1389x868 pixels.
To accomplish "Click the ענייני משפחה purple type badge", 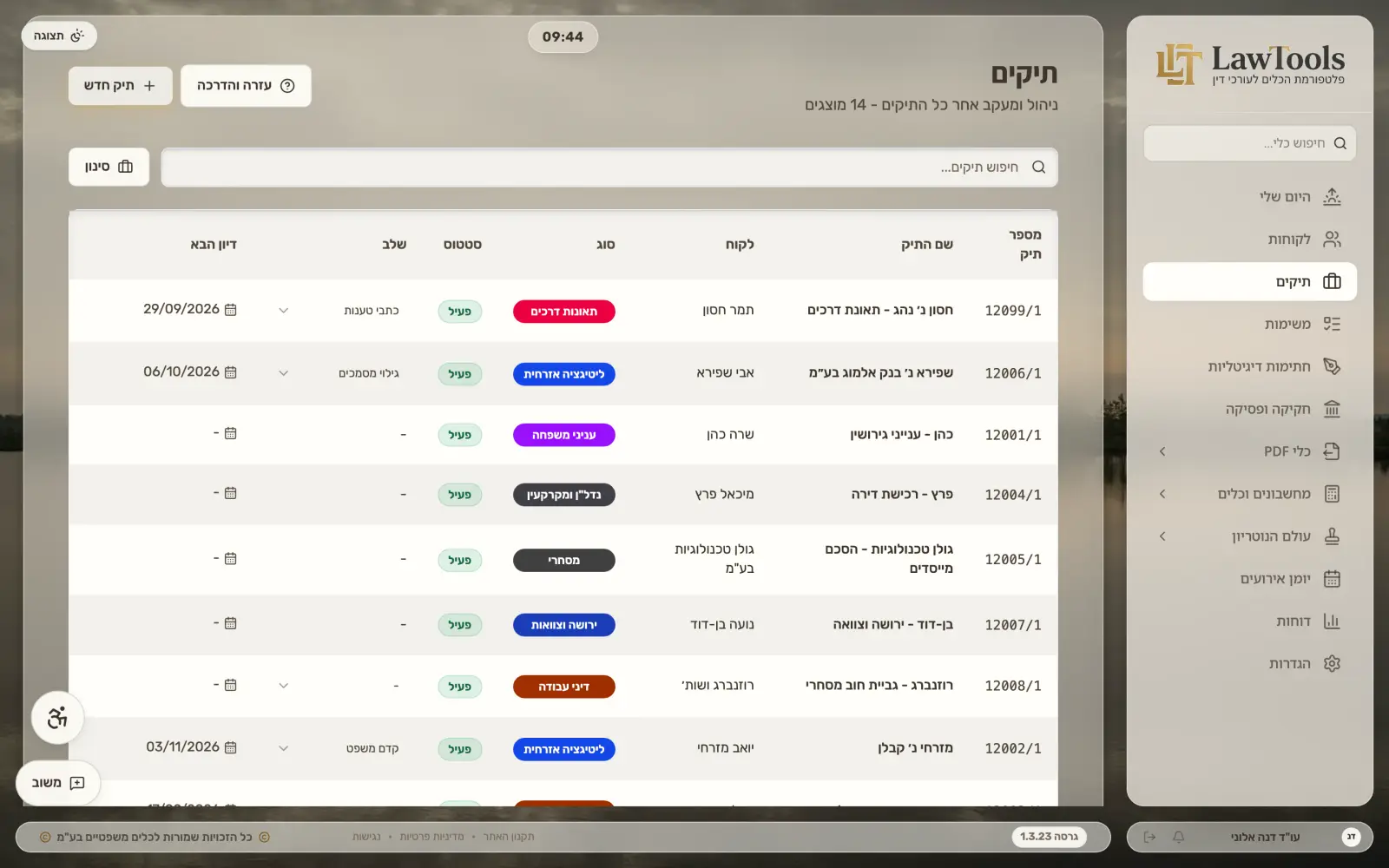I will pyautogui.click(x=564, y=435).
